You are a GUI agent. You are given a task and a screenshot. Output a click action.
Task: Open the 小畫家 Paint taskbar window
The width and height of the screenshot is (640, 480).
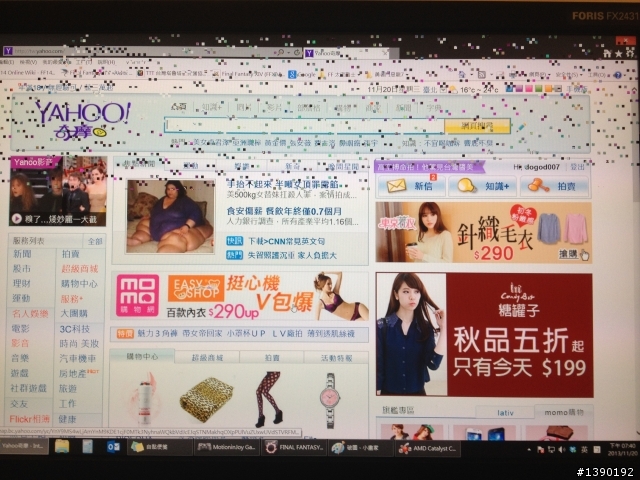coord(361,448)
